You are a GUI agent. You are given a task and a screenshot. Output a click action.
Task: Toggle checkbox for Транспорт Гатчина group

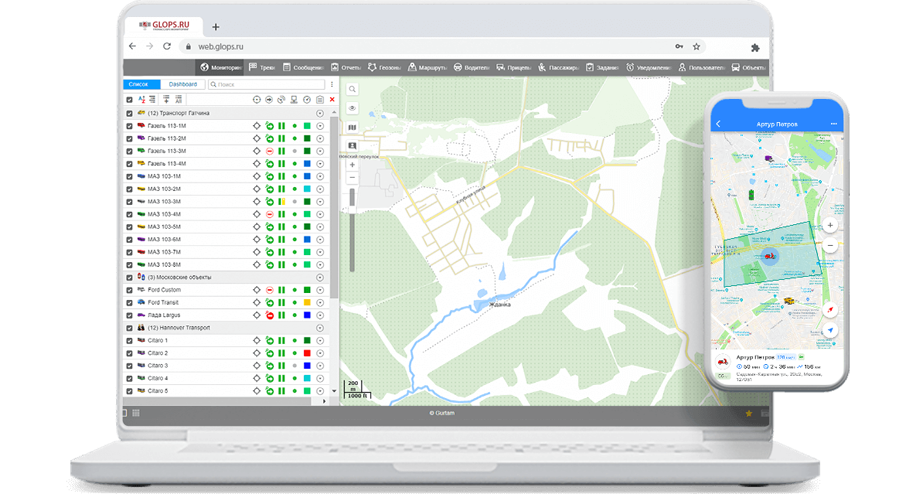click(x=129, y=113)
